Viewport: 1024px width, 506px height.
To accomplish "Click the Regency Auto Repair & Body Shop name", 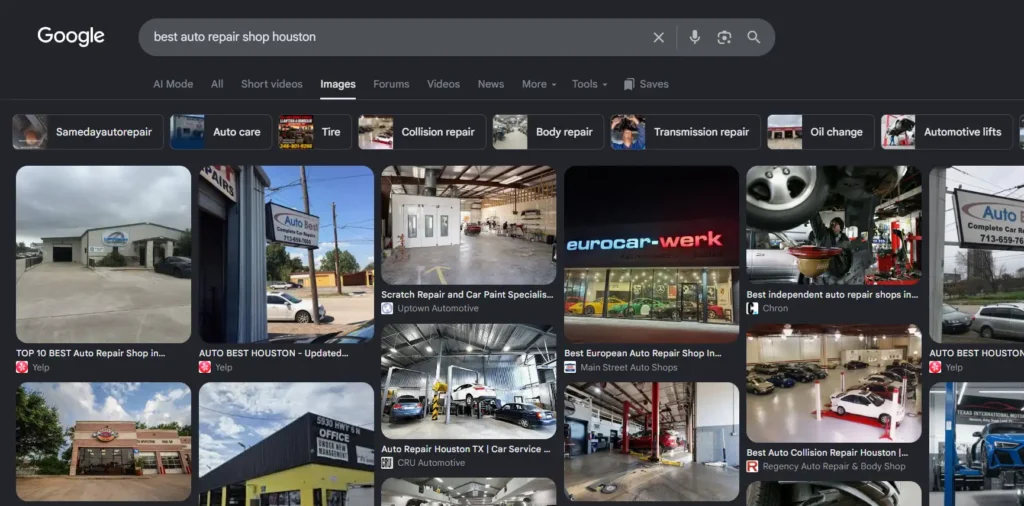I will (834, 466).
